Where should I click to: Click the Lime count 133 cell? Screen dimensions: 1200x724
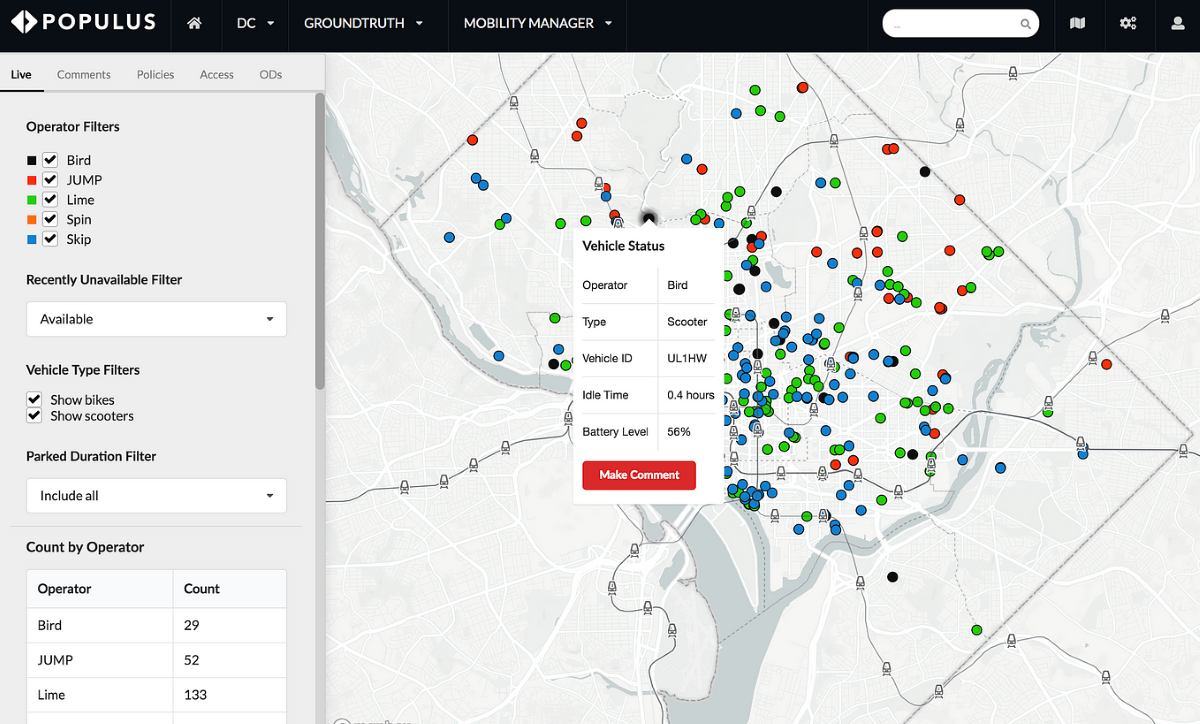click(230, 695)
